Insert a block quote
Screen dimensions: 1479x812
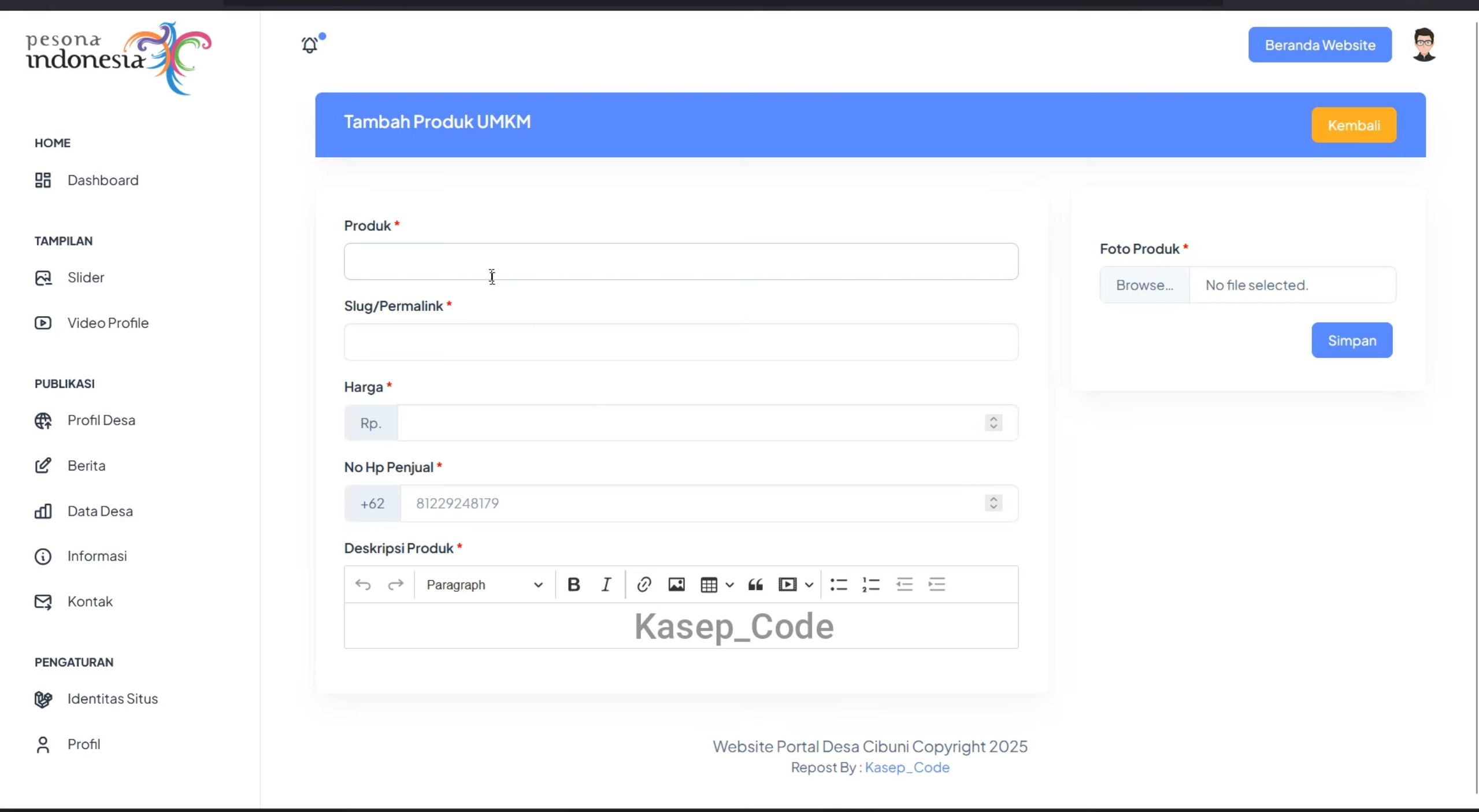pyautogui.click(x=755, y=585)
